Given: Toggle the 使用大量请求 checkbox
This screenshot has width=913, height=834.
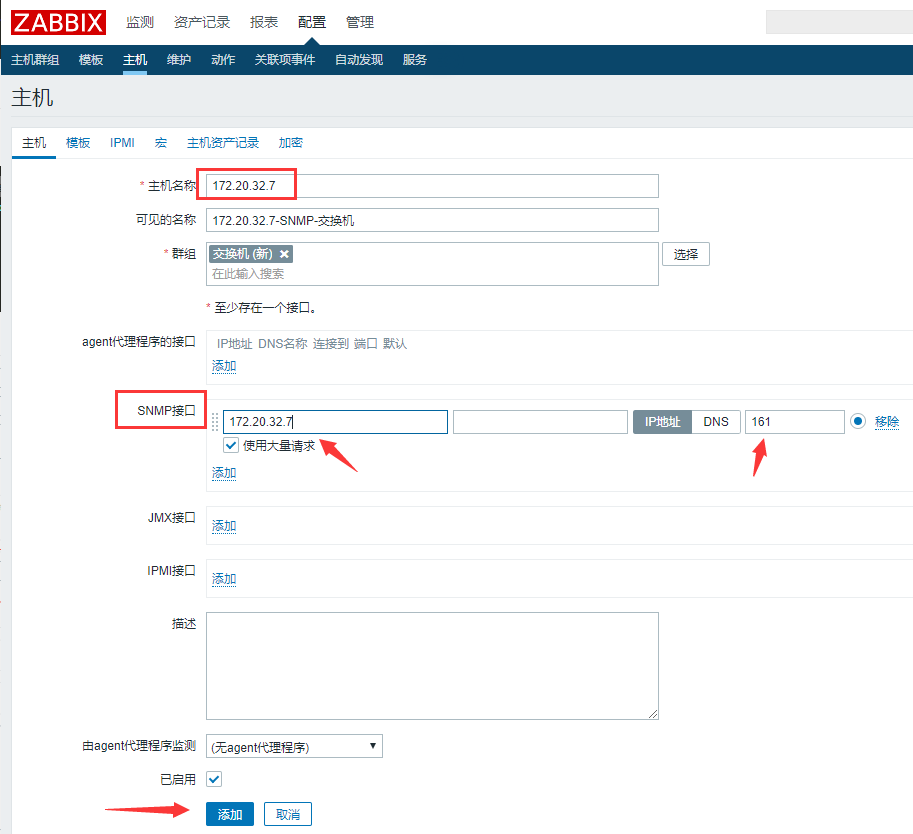Looking at the screenshot, I should tap(231, 446).
